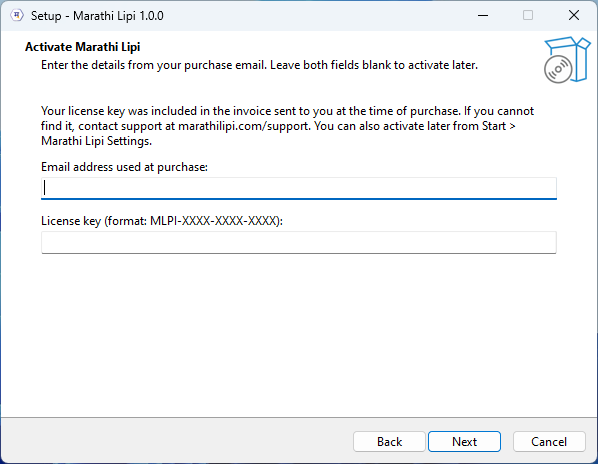598x464 pixels.
Task: Close the setup window
Action: pos(574,16)
